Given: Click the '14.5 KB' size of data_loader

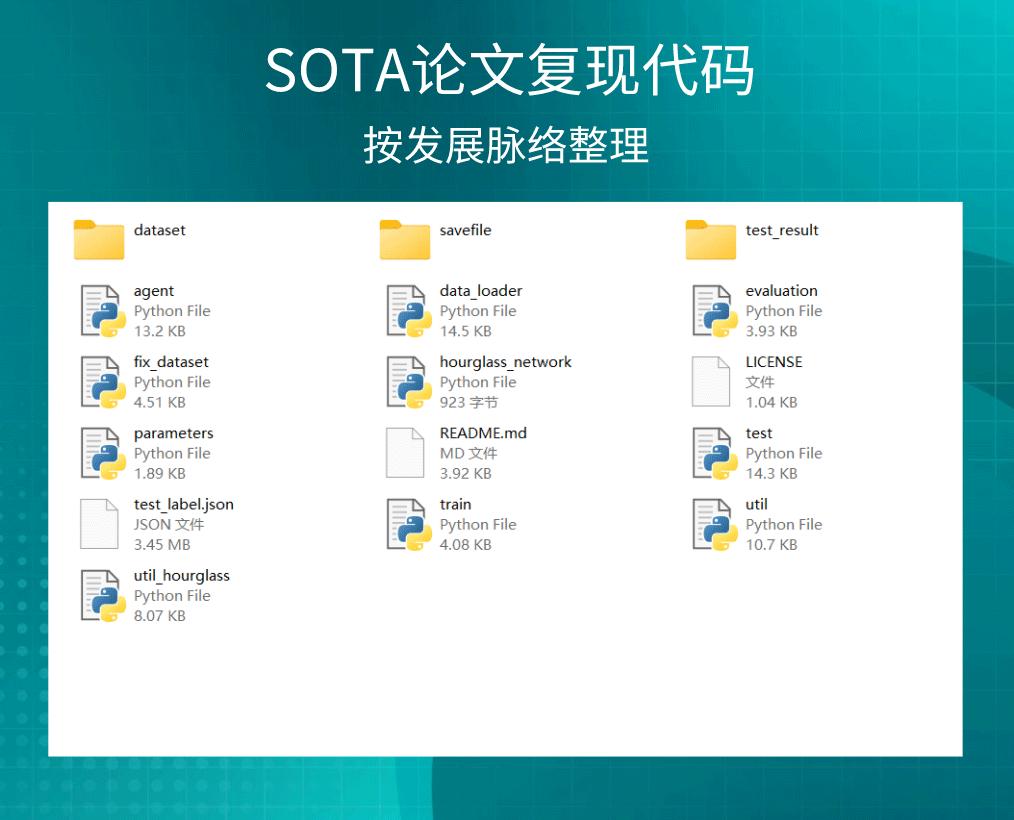Looking at the screenshot, I should point(466,331).
